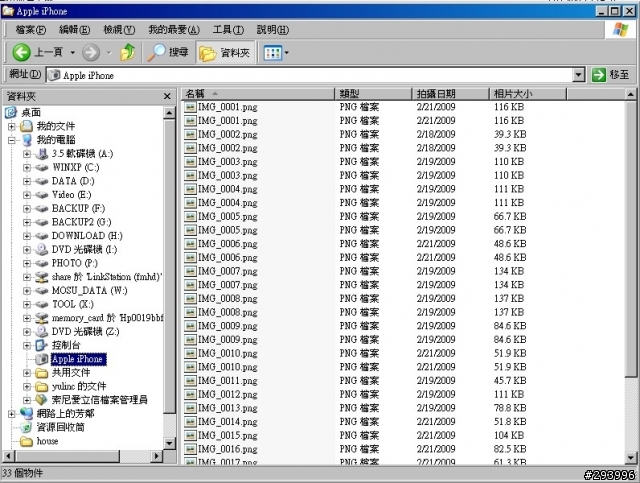Image resolution: width=640 pixels, height=483 pixels.
Task: Open the 檢視(V) menu
Action: point(119,29)
